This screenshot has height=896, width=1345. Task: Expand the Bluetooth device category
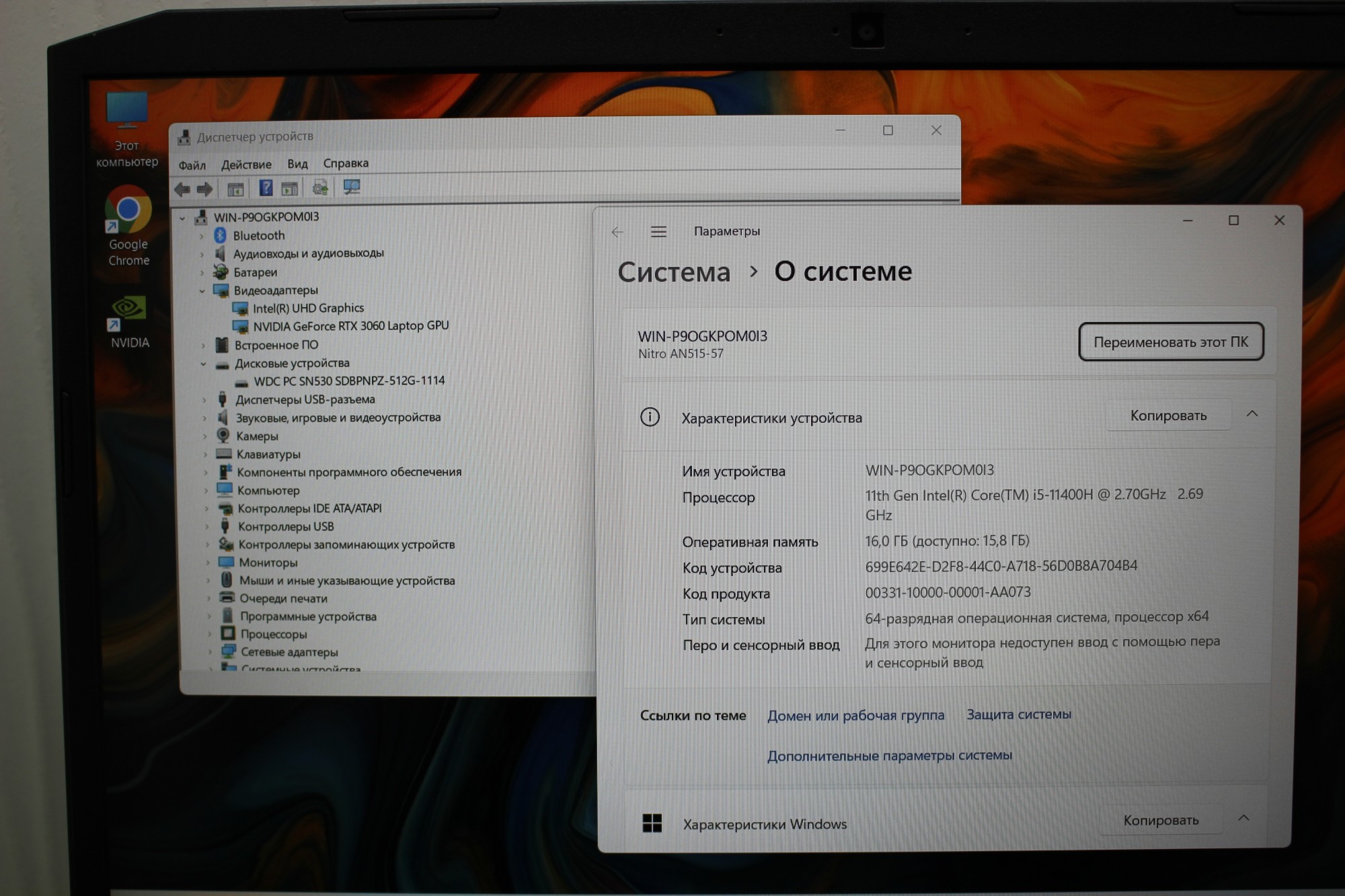click(201, 236)
